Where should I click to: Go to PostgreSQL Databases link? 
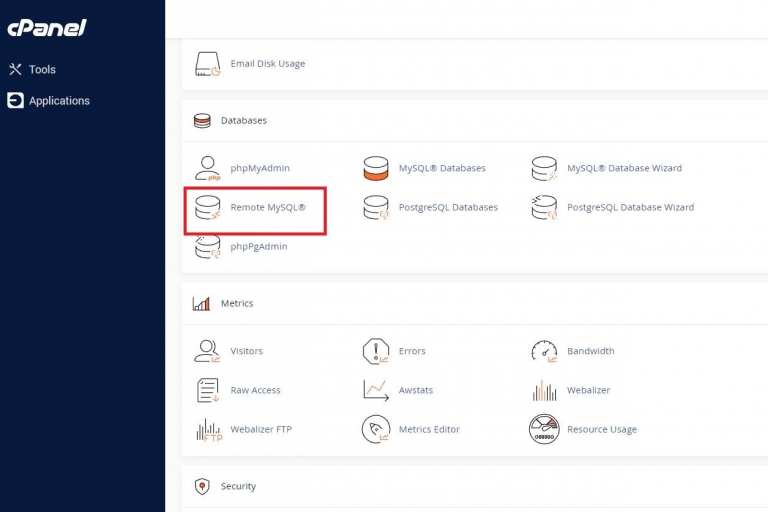point(448,207)
